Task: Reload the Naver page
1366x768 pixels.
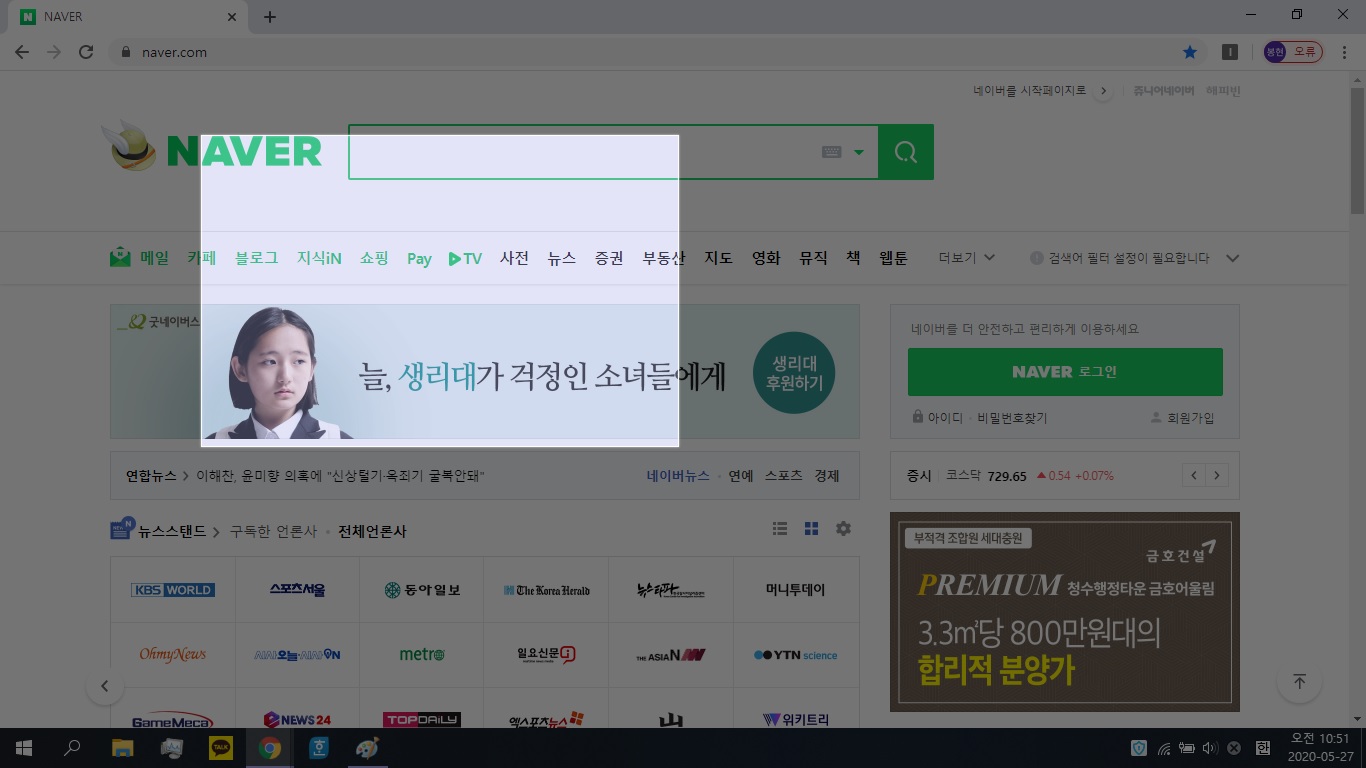Action: coord(86,52)
